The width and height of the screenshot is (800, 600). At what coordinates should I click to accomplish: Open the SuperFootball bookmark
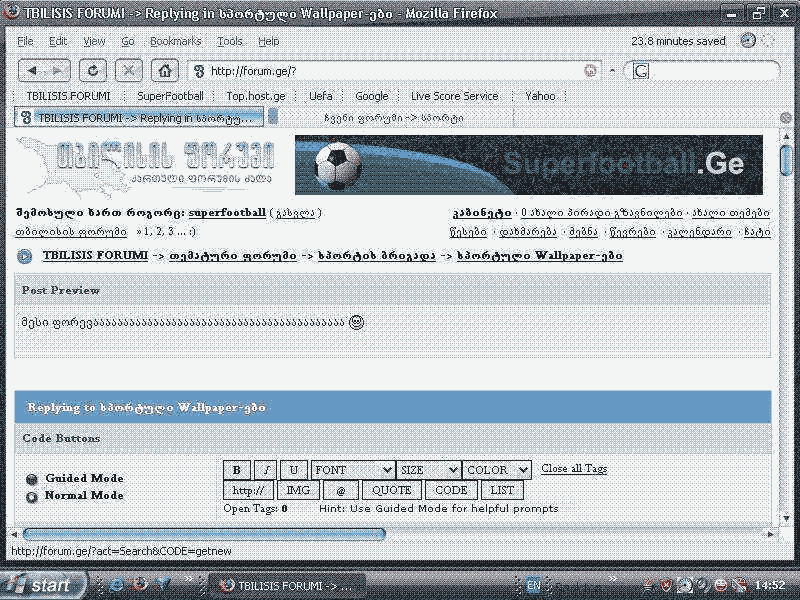tap(170, 96)
